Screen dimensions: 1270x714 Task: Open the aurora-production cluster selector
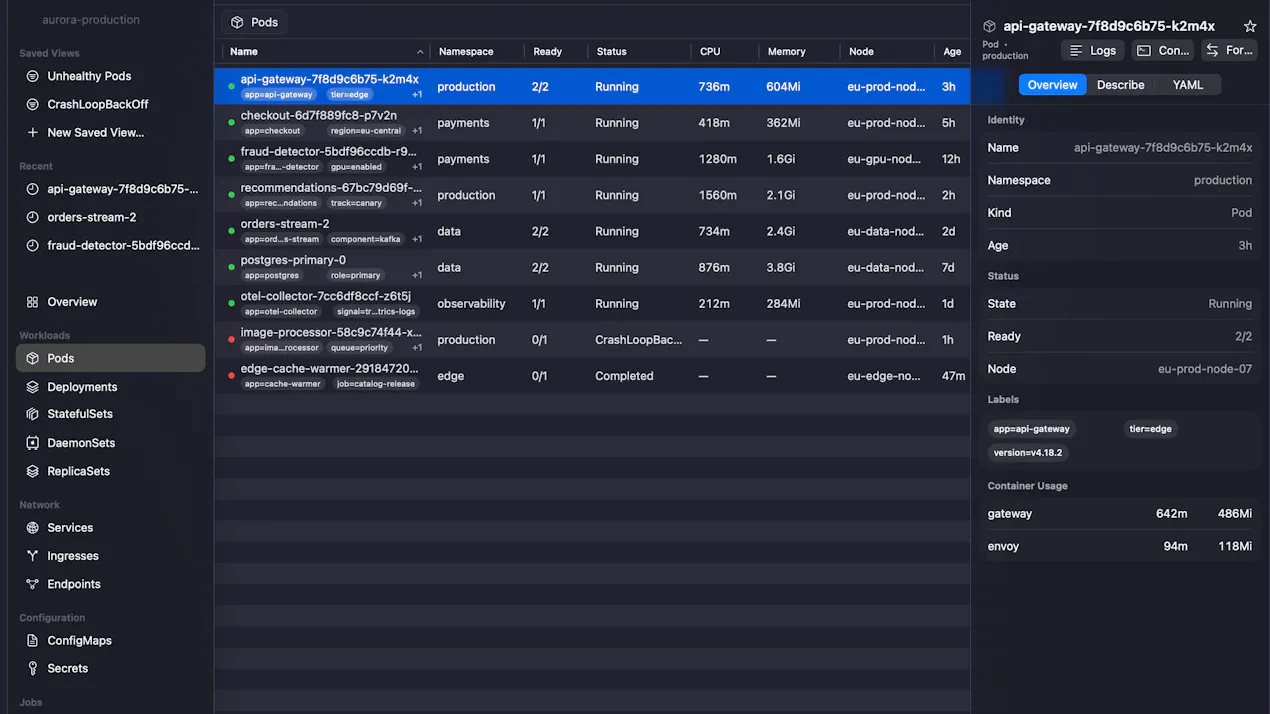tap(91, 20)
